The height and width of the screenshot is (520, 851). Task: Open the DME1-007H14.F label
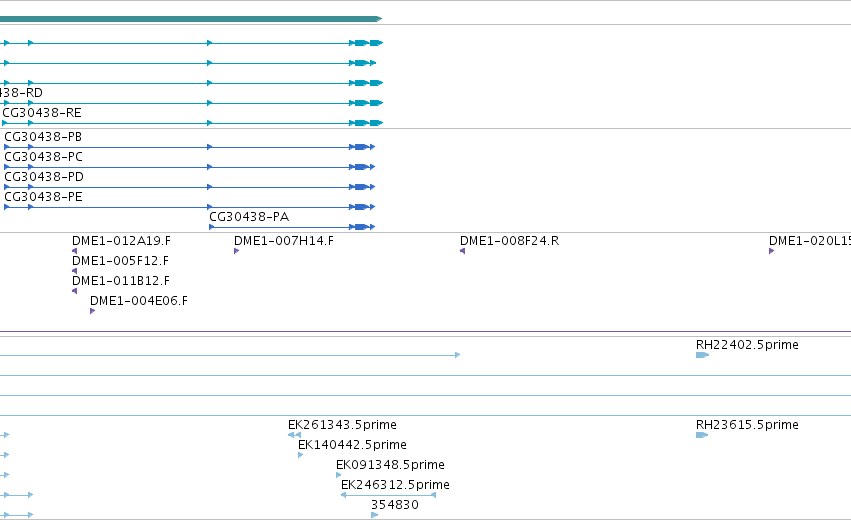pyautogui.click(x=284, y=241)
